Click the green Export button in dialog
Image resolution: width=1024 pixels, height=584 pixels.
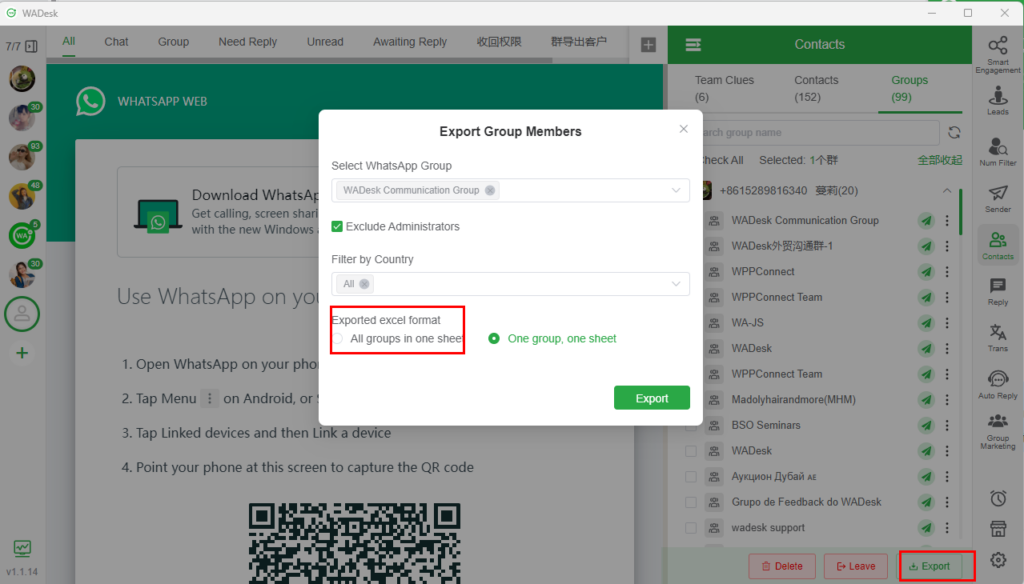tap(651, 398)
